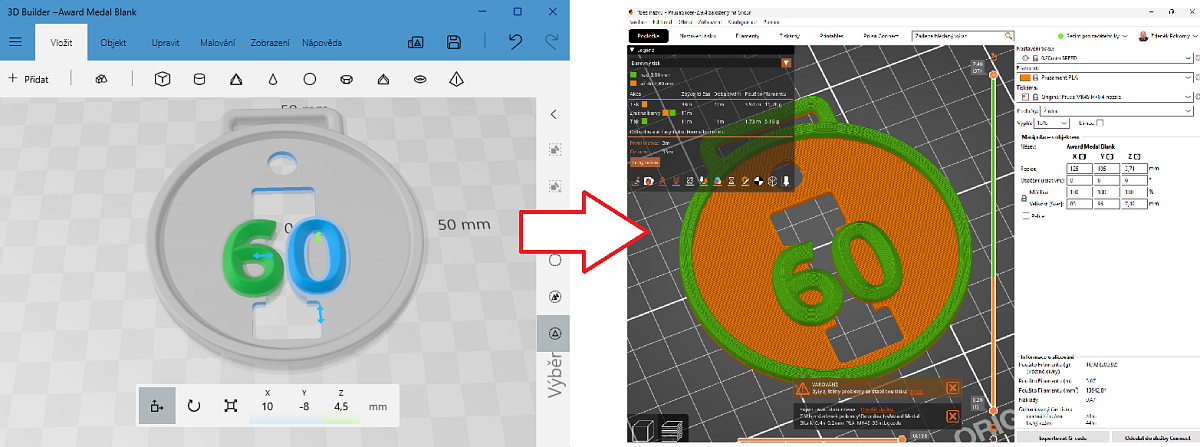This screenshot has height=447, width=1200.
Task: Select the Scale tool in bottom toolbar
Action: 231,406
